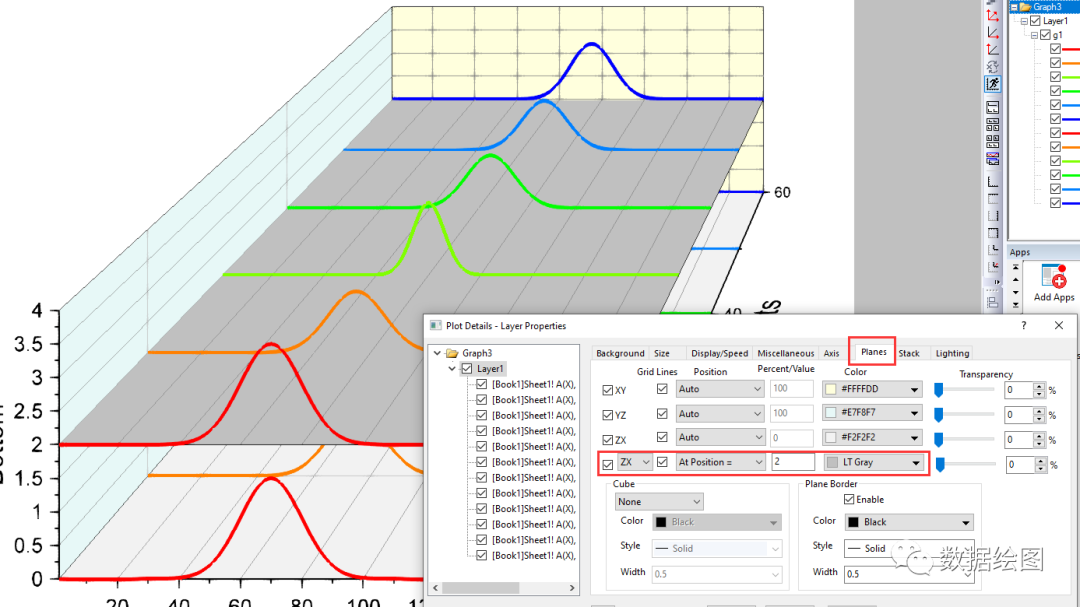Toggle XY plane visibility checkbox

608,390
